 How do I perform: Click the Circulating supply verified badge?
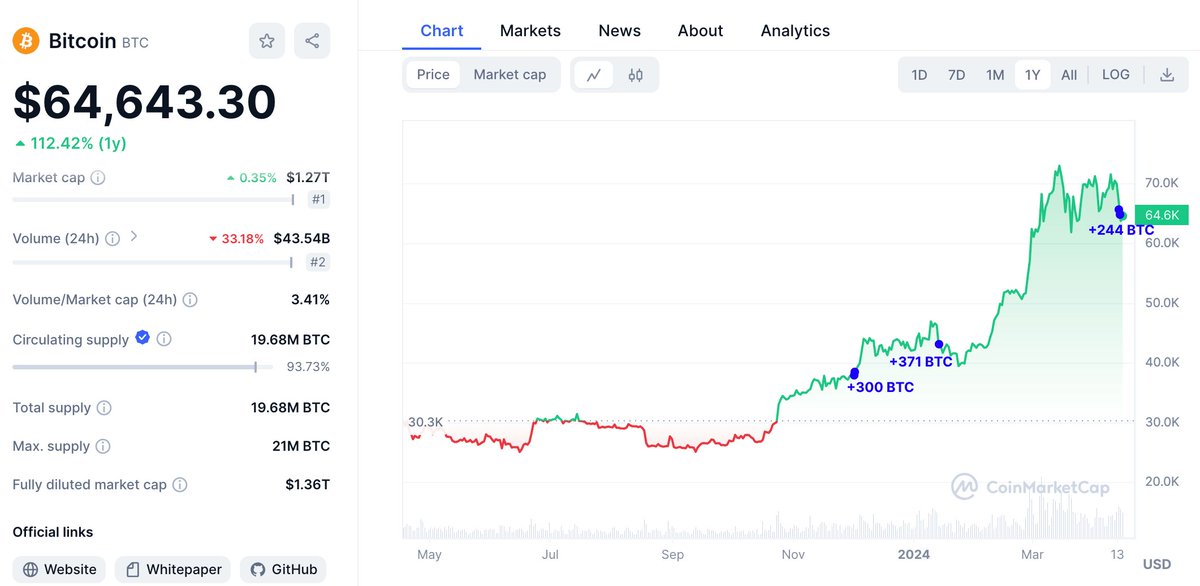coord(142,338)
